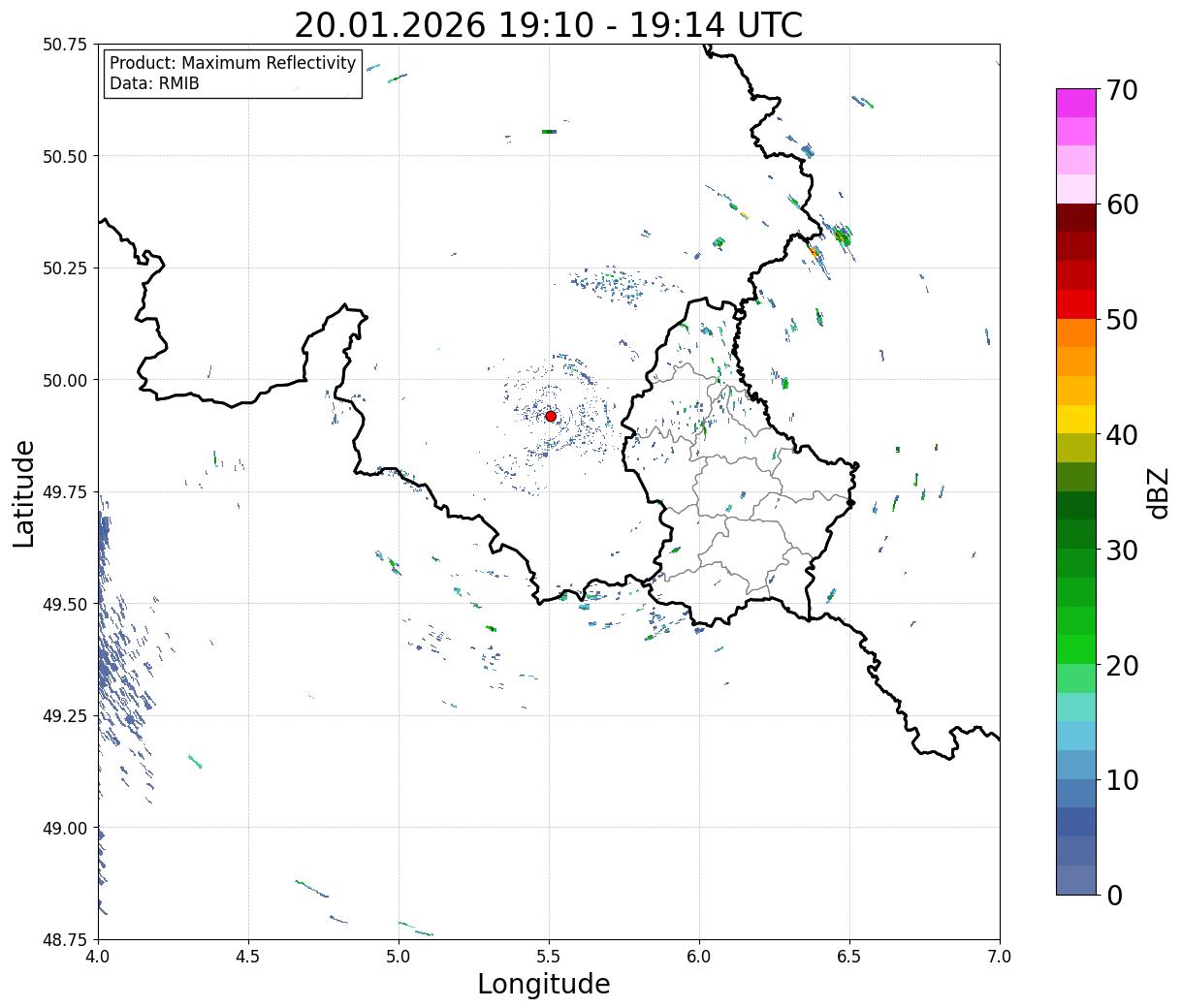This screenshot has height=1008, width=1182.
Task: Click the longitude tick label 5.5
Action: click(549, 957)
